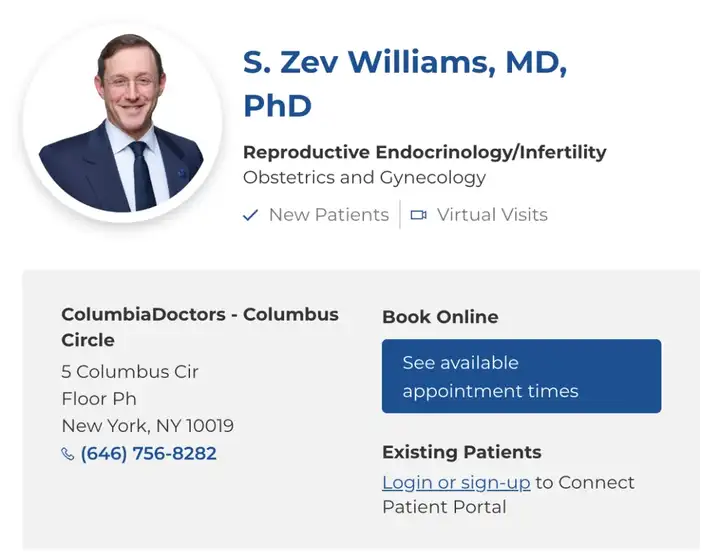The image size is (720, 560).
Task: Open the Login or sign-up link
Action: [x=456, y=482]
